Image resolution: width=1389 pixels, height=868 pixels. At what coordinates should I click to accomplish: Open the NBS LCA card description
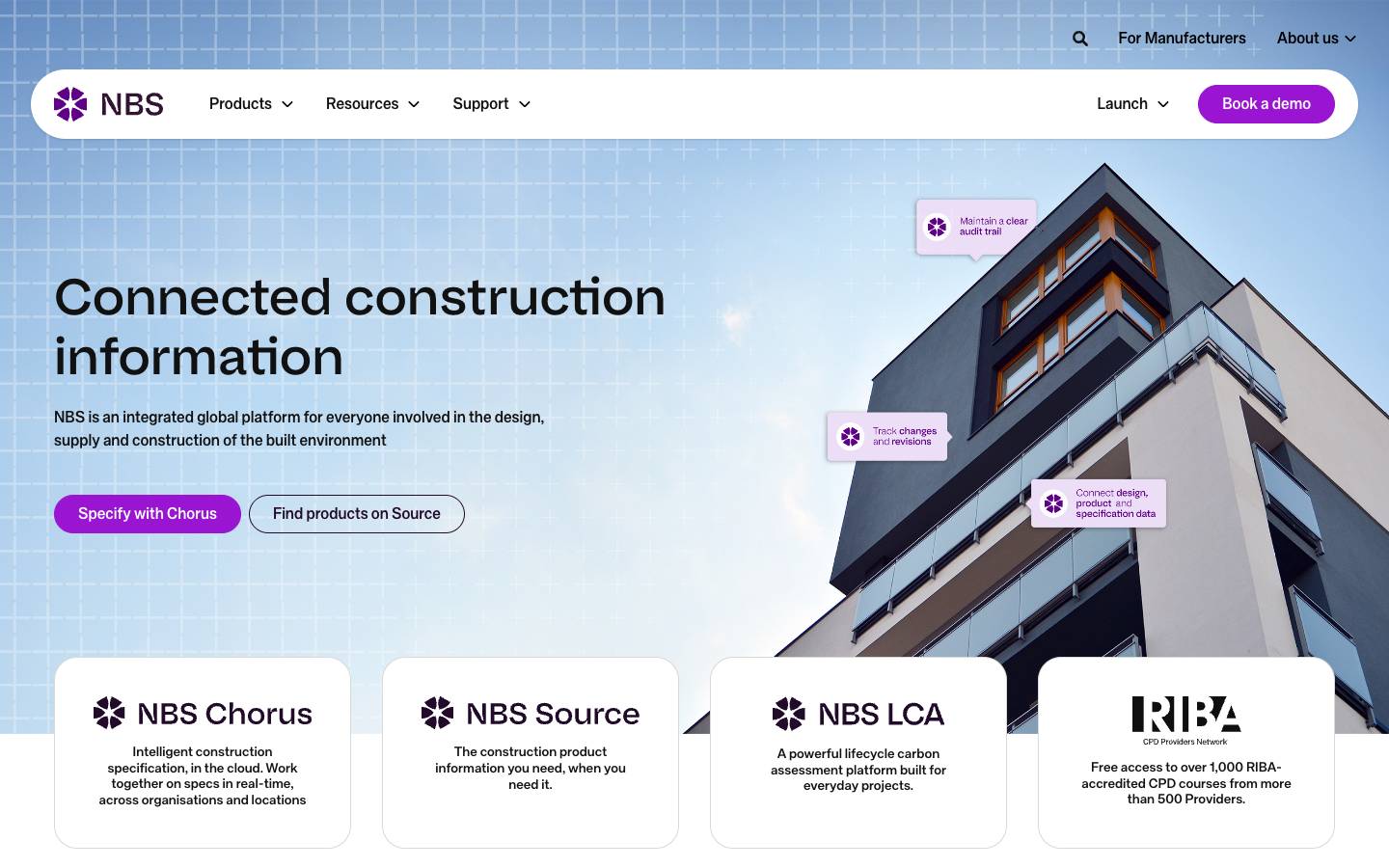(x=858, y=770)
